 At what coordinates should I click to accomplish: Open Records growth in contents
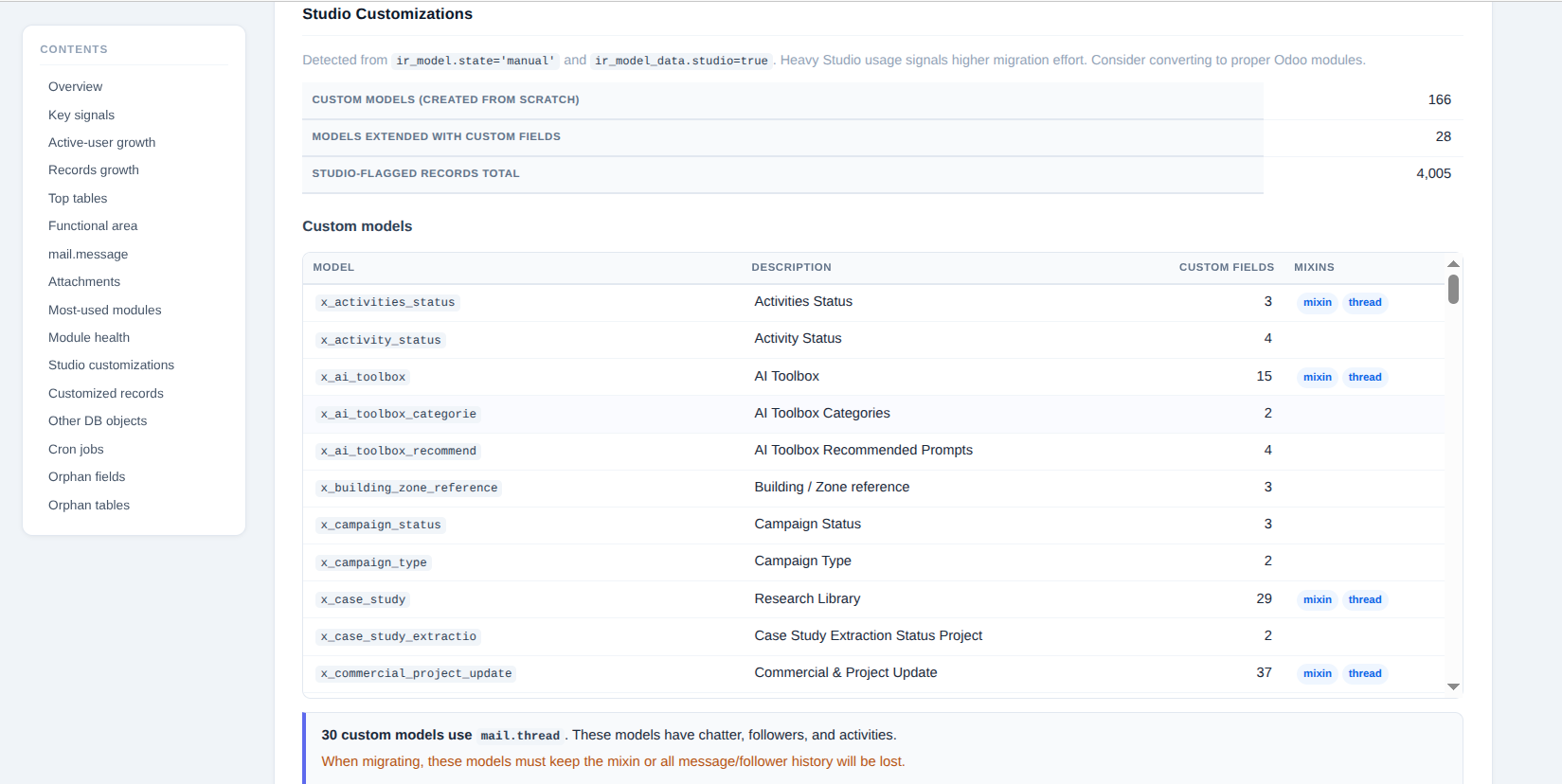coord(94,169)
